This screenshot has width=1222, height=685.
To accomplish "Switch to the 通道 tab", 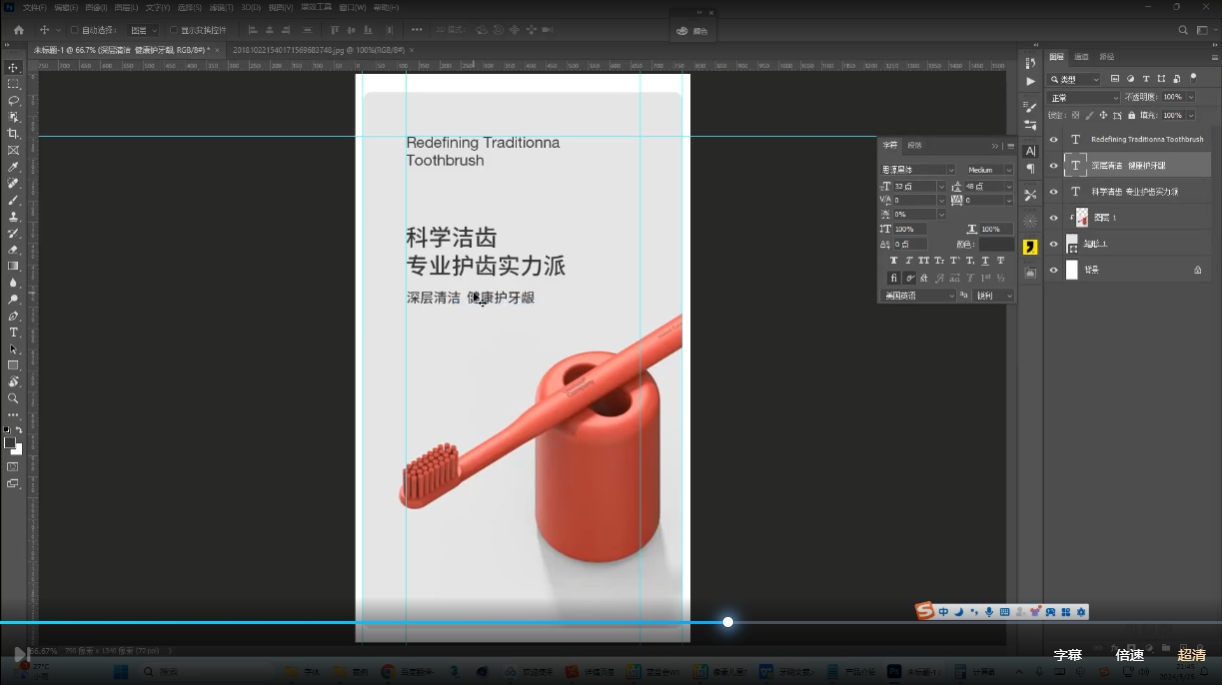I will click(x=1081, y=57).
